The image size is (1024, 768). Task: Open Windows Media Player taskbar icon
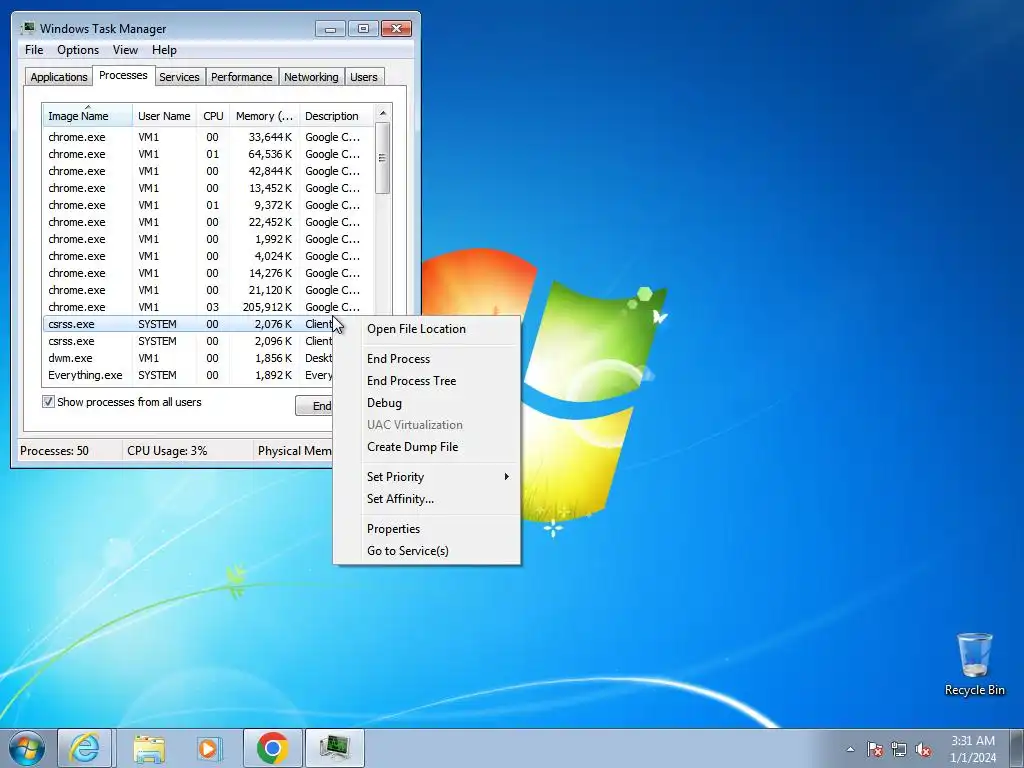click(210, 748)
